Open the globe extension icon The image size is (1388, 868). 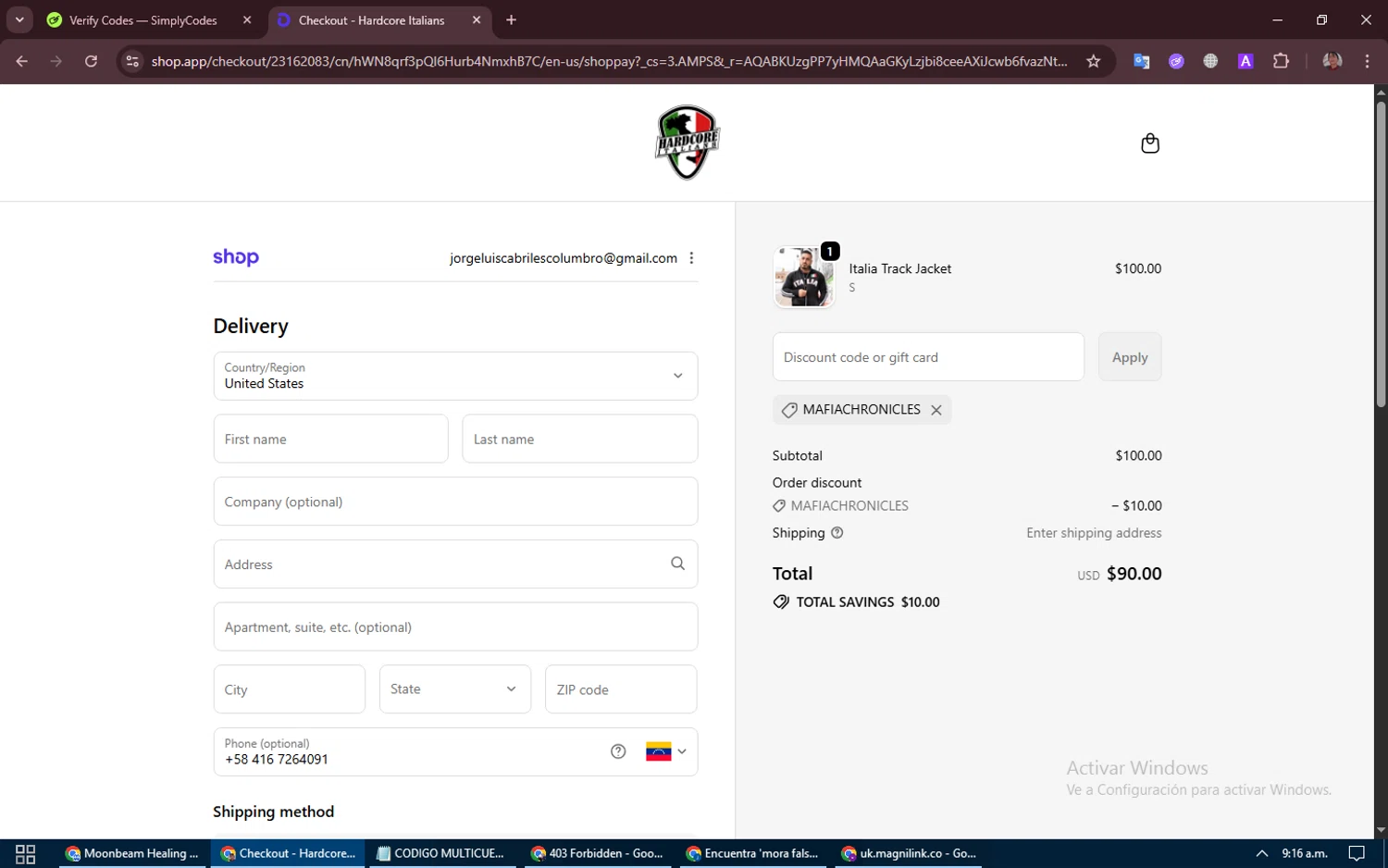pyautogui.click(x=1210, y=61)
